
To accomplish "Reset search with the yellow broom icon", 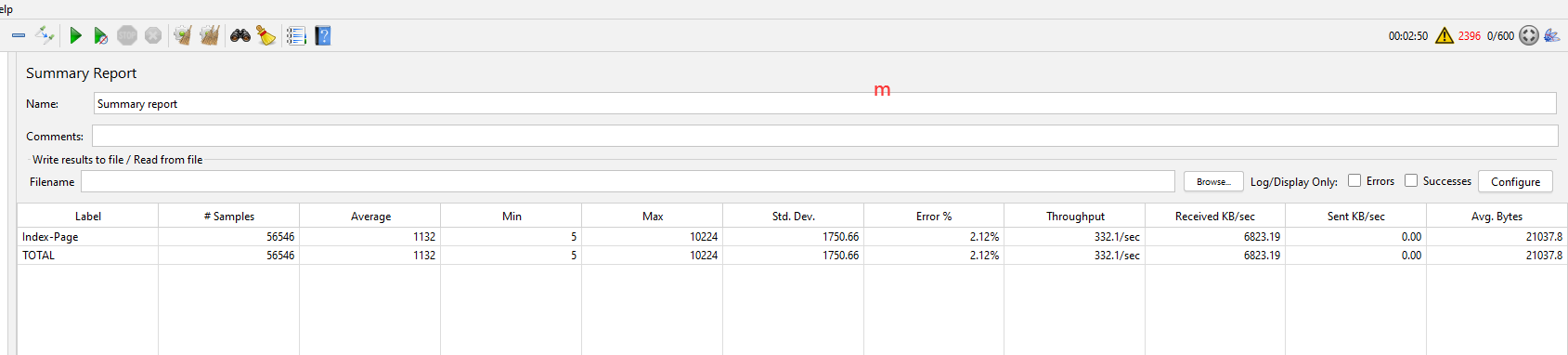I will coord(266,35).
